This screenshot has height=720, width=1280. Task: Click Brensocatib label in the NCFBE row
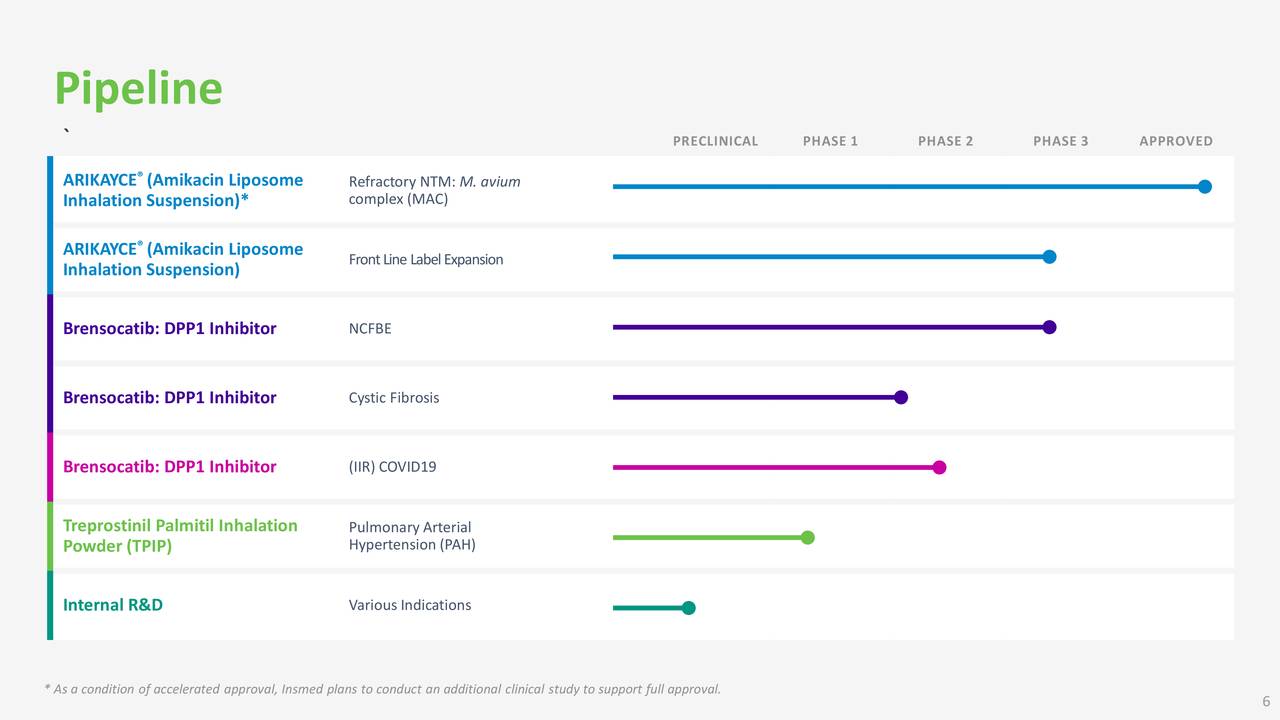coord(169,328)
